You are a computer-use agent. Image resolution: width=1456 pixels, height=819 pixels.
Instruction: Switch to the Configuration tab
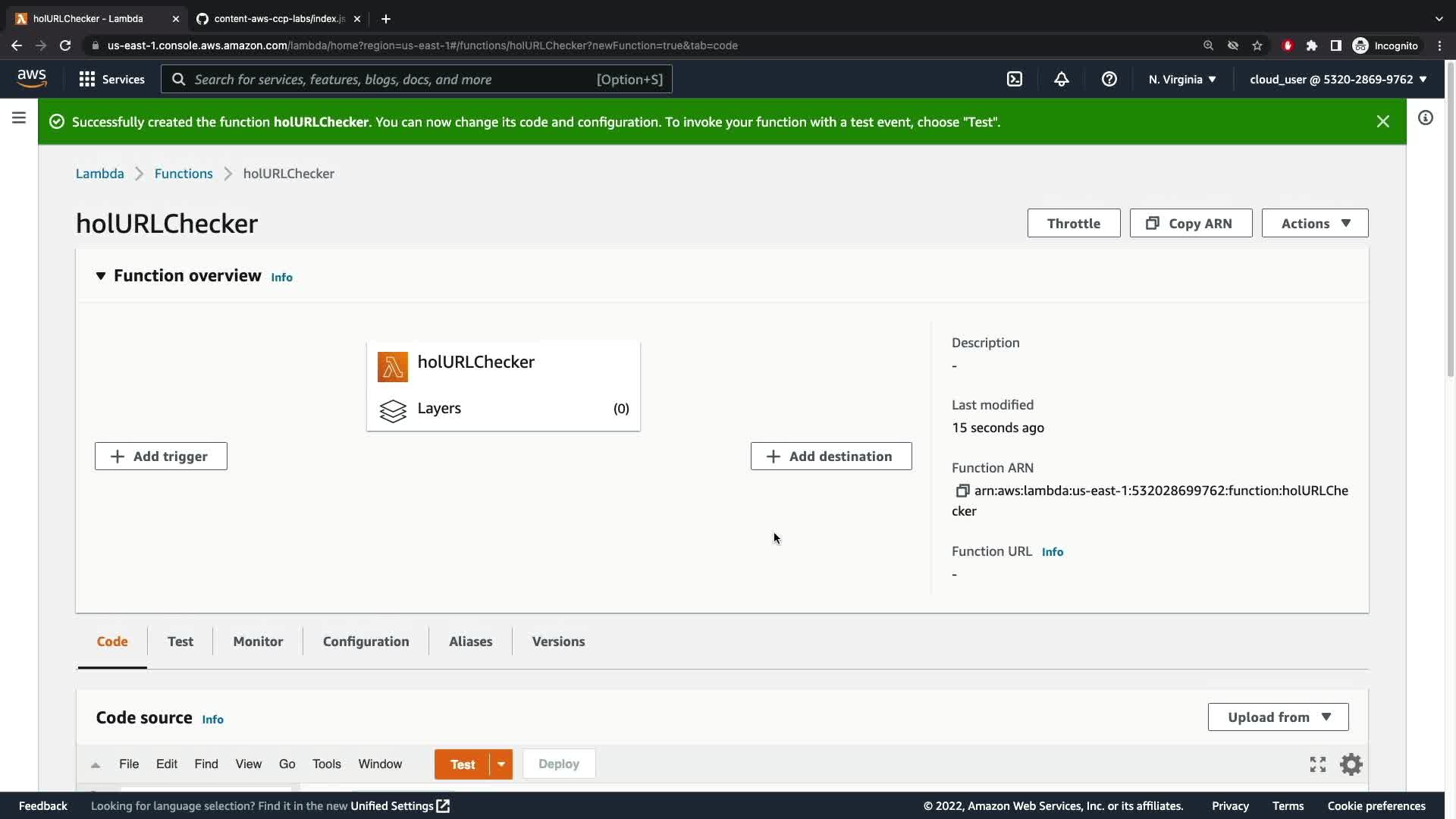366,641
